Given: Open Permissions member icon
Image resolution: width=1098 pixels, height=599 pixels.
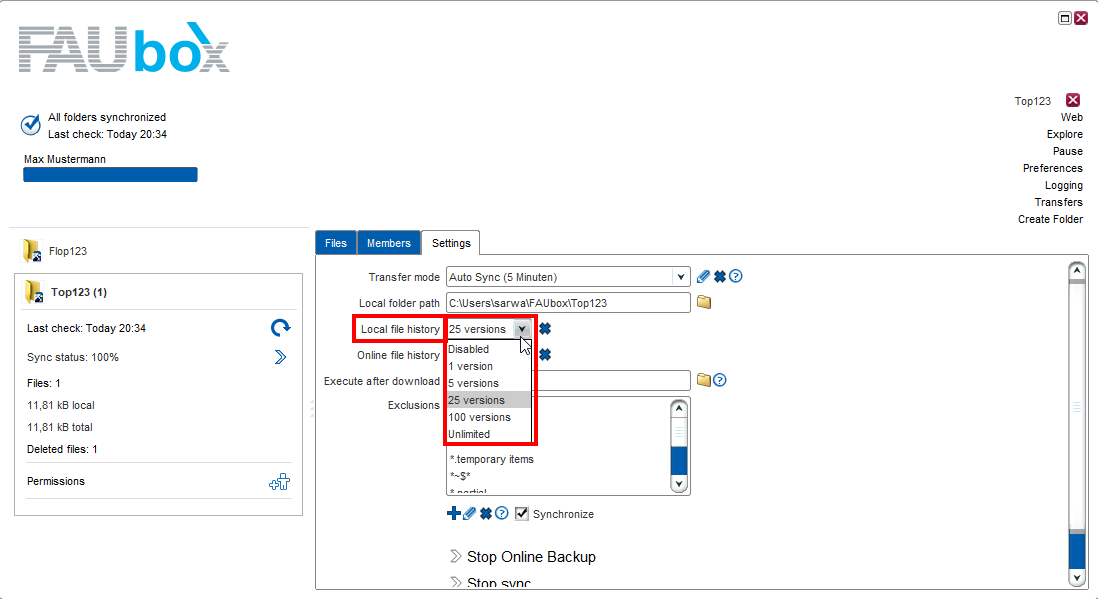Looking at the screenshot, I should [x=279, y=482].
